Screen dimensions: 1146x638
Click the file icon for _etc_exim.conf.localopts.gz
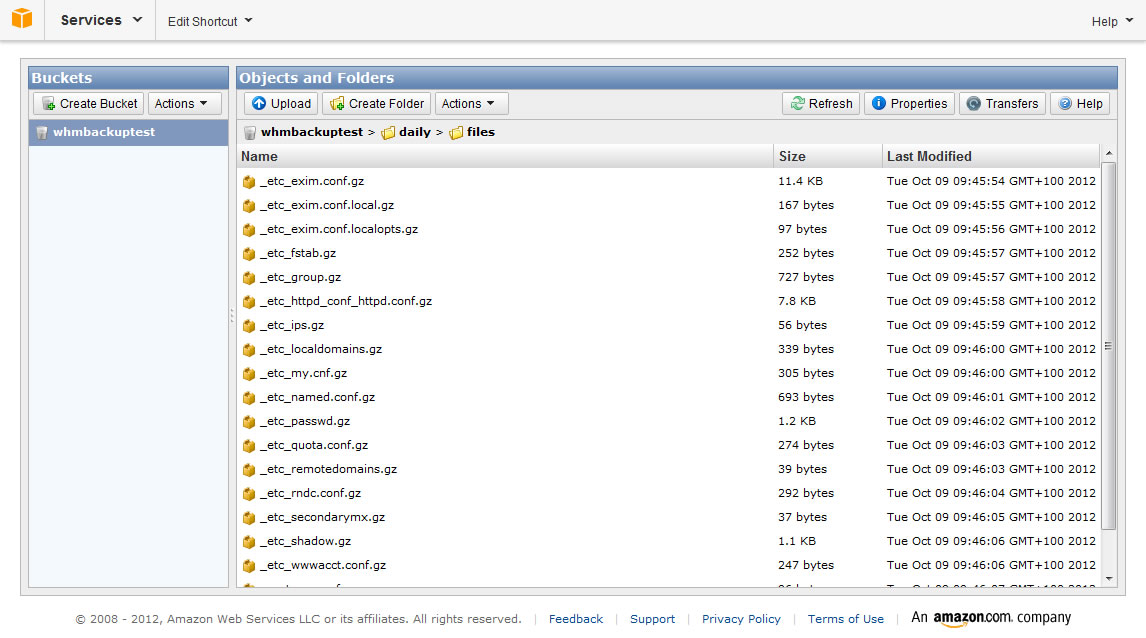point(249,229)
